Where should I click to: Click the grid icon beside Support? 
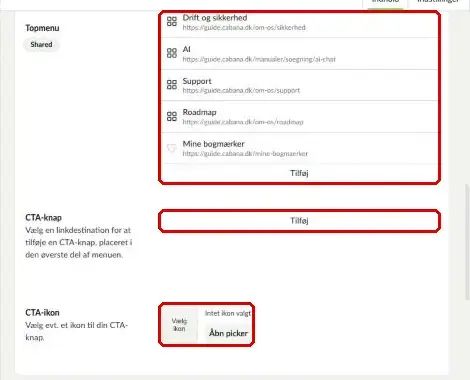[172, 84]
